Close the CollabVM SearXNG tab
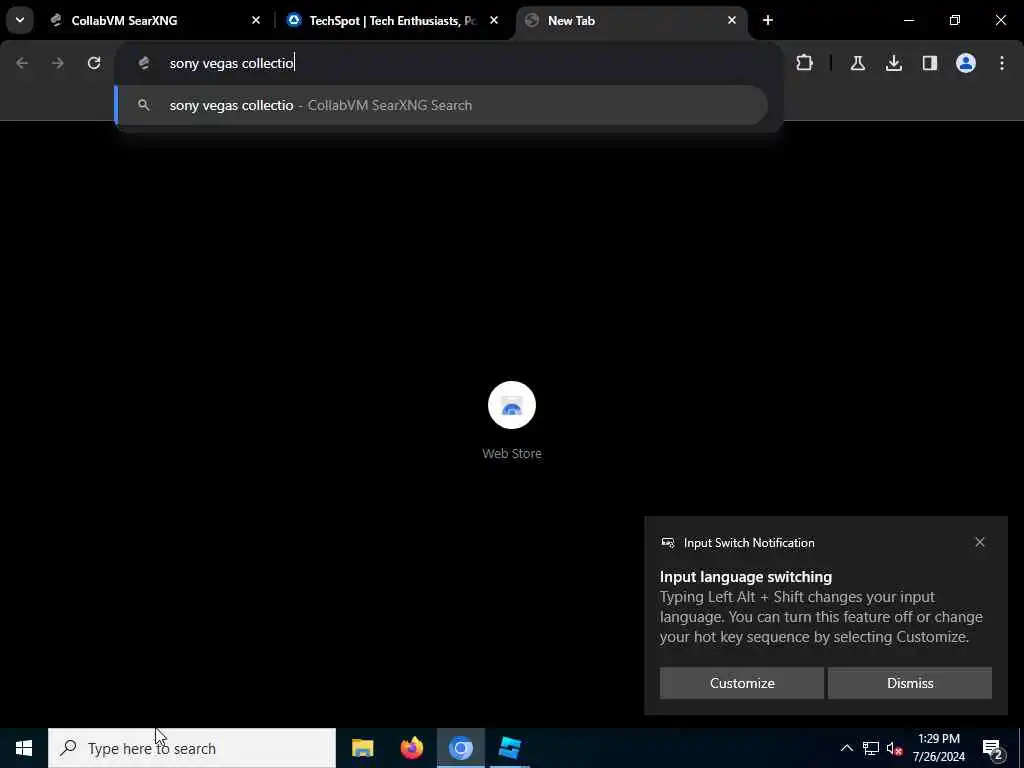Screen dimensions: 1024x768 (256, 20)
